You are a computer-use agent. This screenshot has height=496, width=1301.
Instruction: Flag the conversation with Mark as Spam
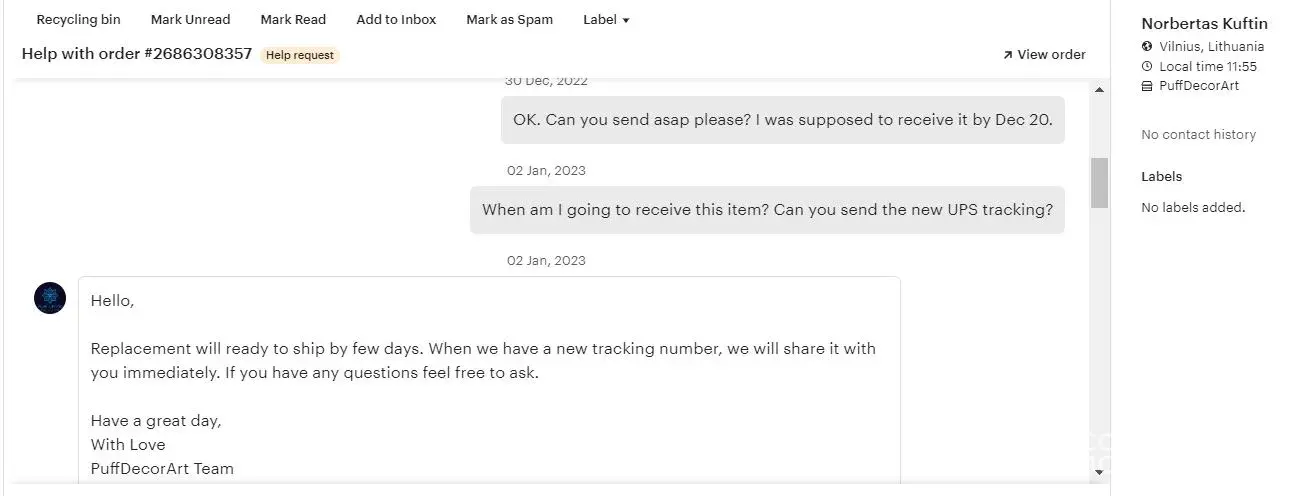coord(509,20)
